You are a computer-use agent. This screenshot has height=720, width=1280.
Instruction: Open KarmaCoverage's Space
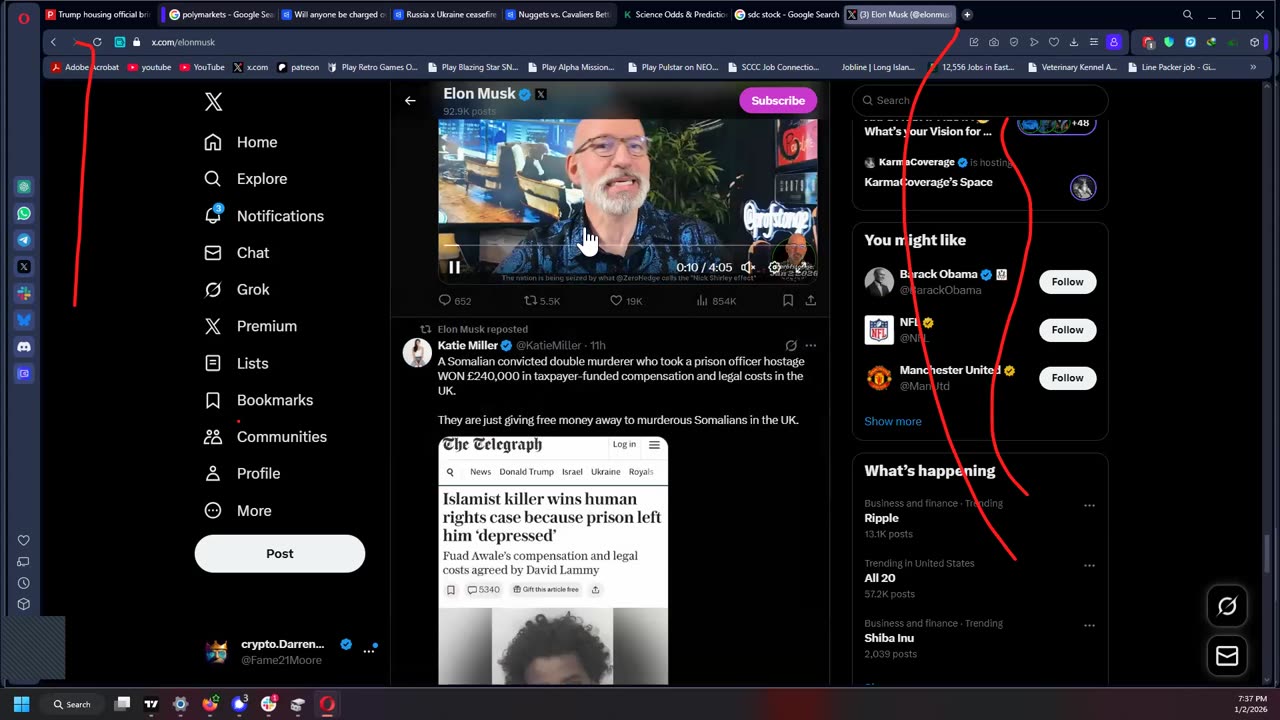tap(928, 182)
